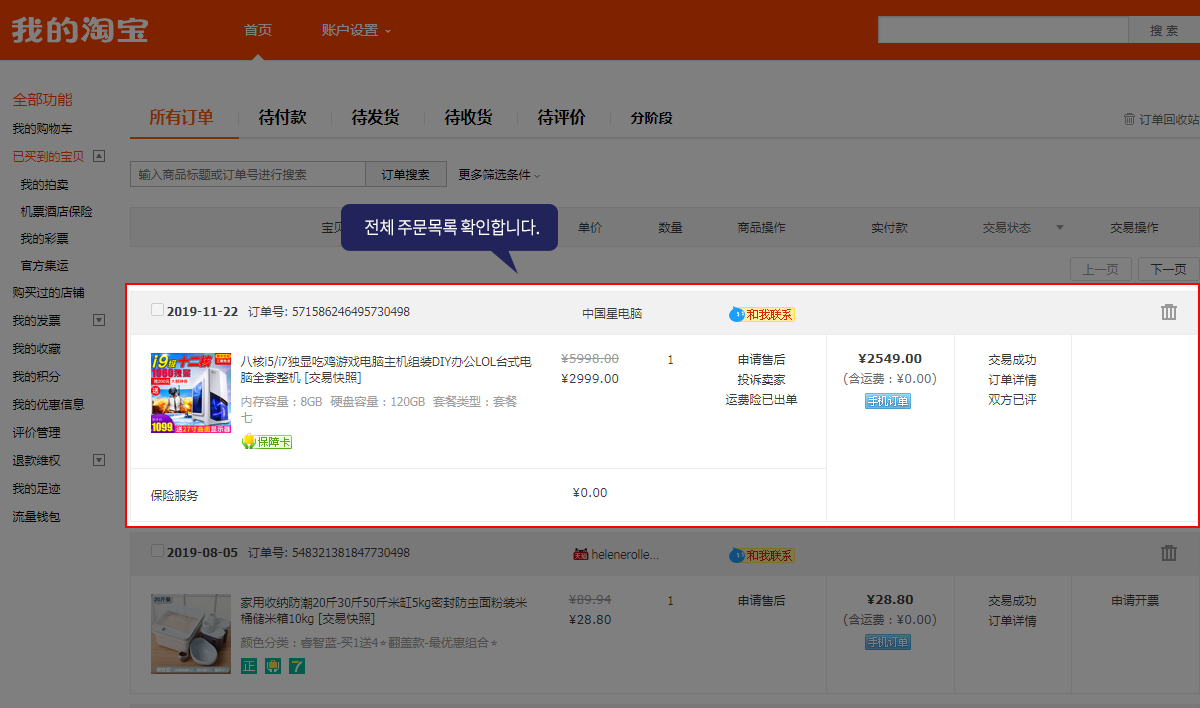Click the green 正 badge on rice bin order

[249, 665]
